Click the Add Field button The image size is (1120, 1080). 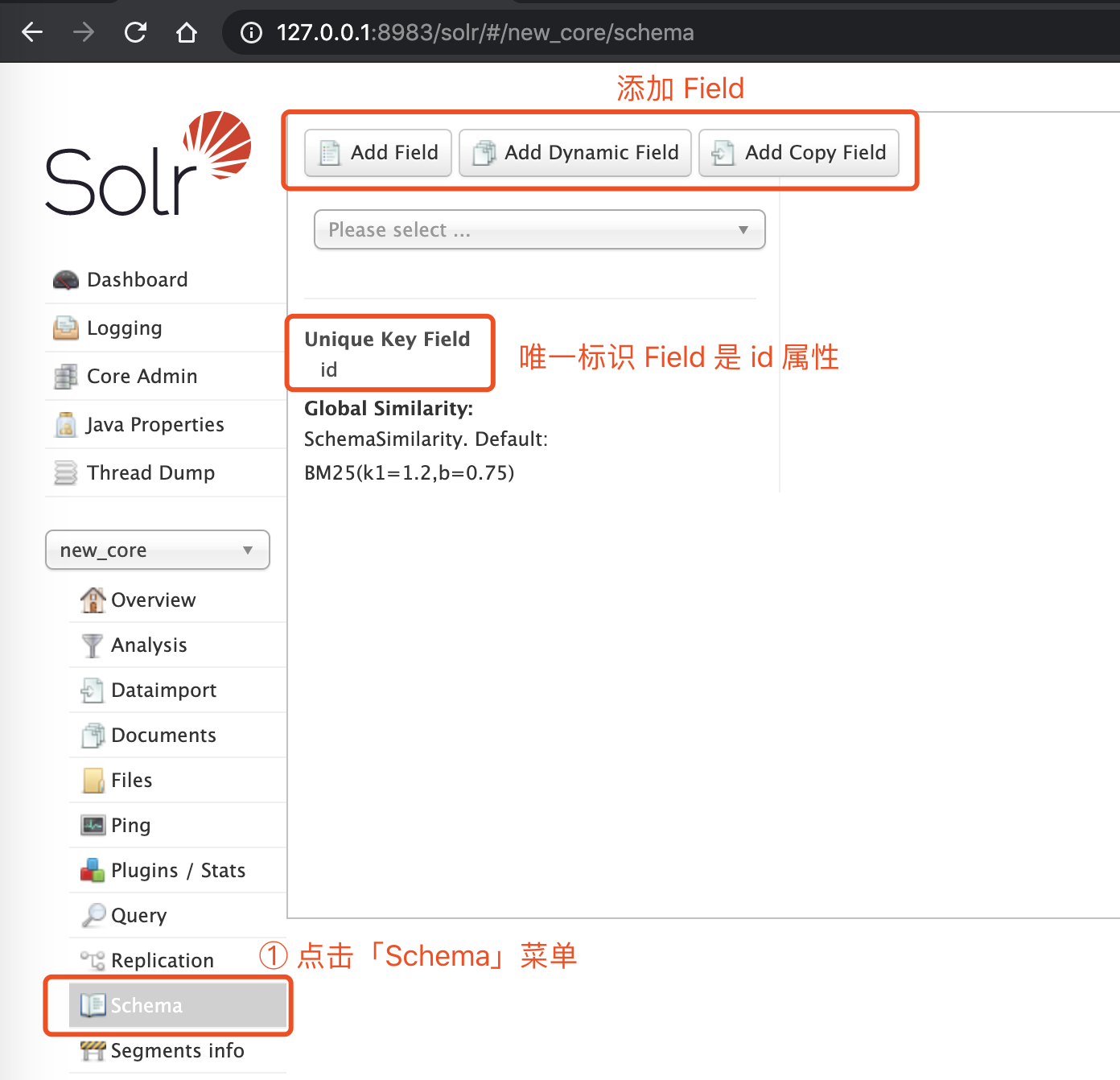[377, 152]
